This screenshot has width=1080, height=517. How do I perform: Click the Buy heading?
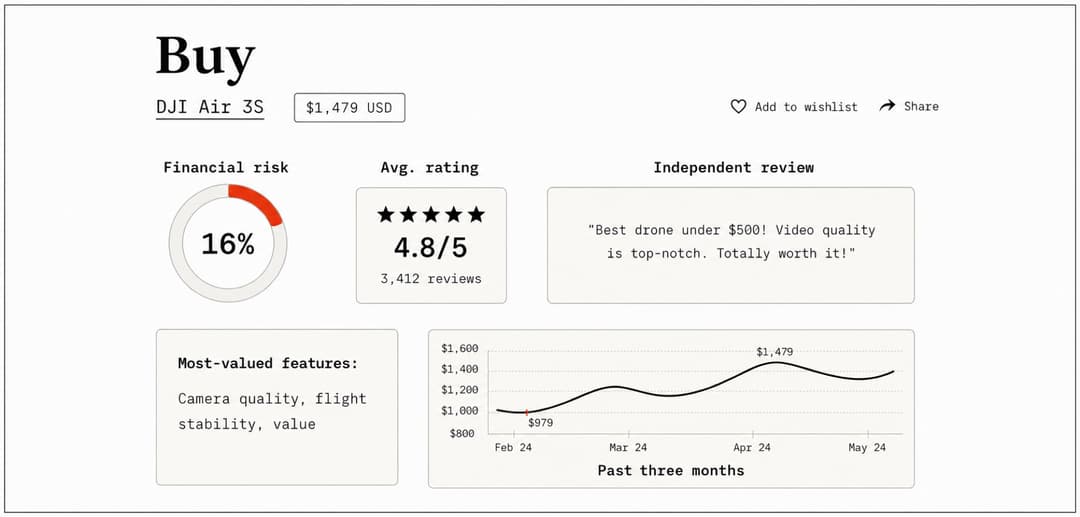(205, 57)
